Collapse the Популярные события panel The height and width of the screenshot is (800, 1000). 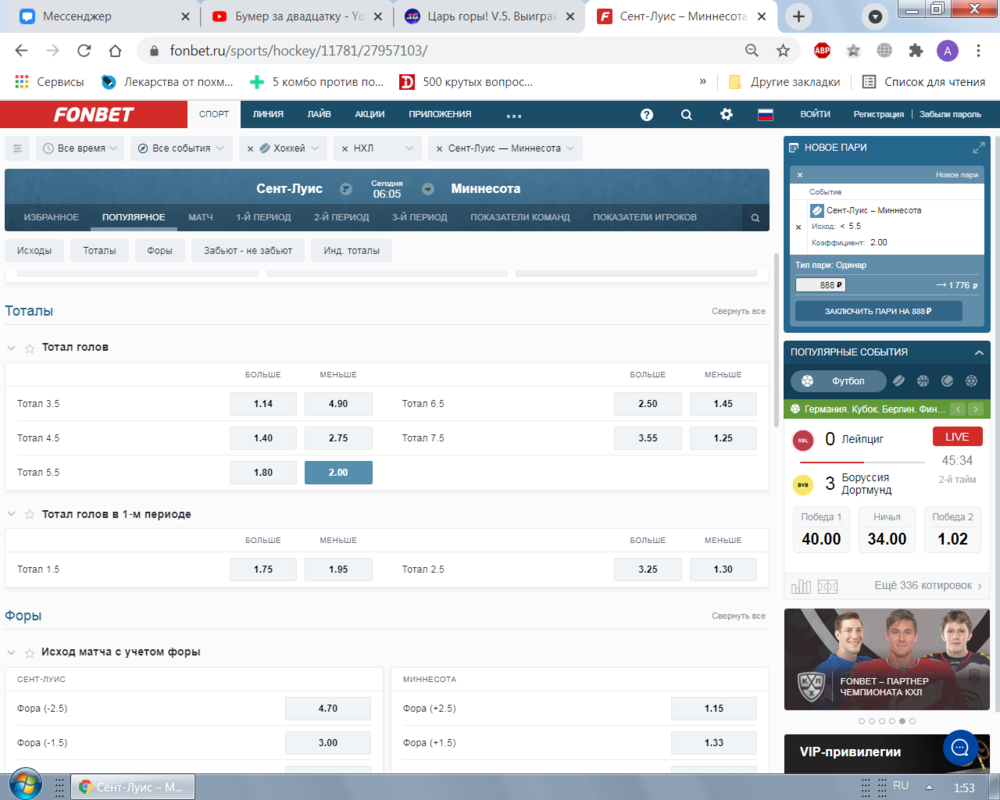click(979, 352)
